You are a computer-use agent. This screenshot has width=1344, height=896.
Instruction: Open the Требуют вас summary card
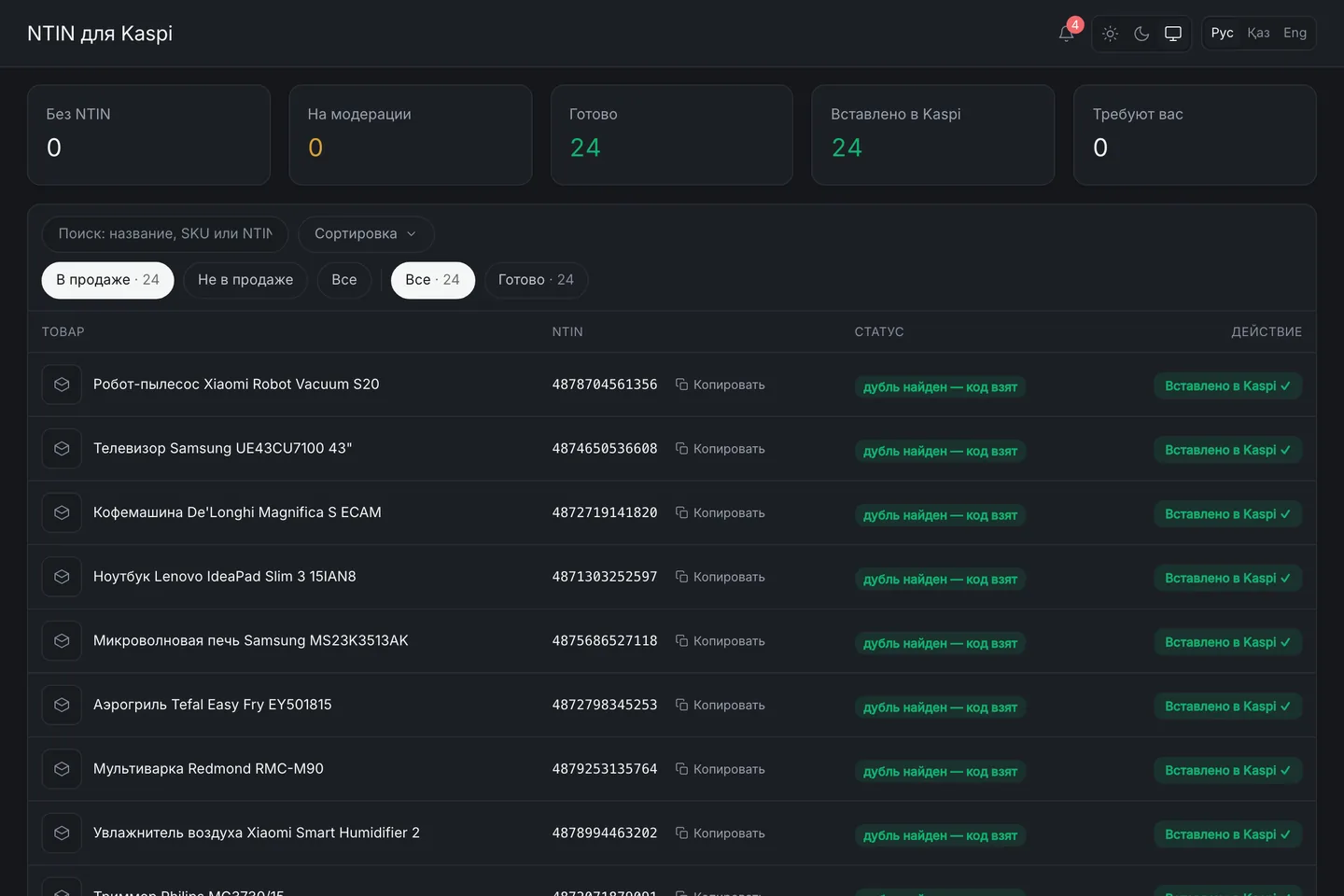(x=1195, y=135)
